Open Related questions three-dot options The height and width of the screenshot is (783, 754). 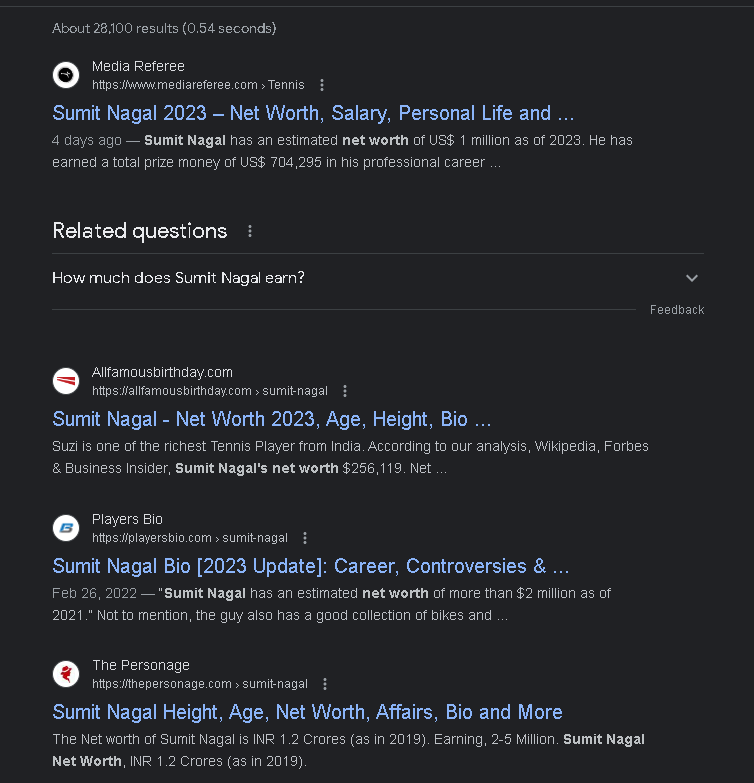[x=250, y=231]
